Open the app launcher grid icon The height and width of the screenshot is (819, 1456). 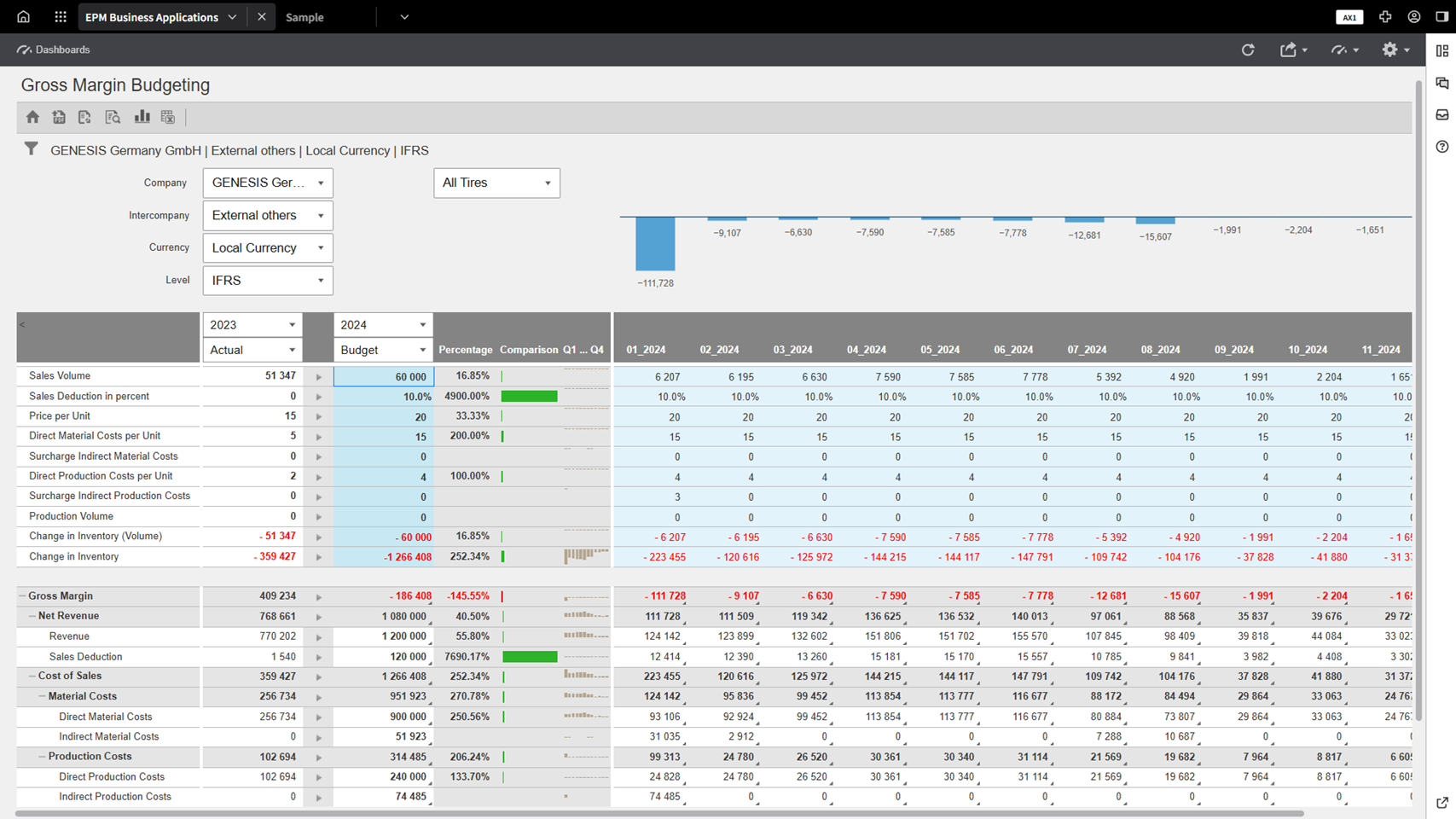tap(60, 17)
